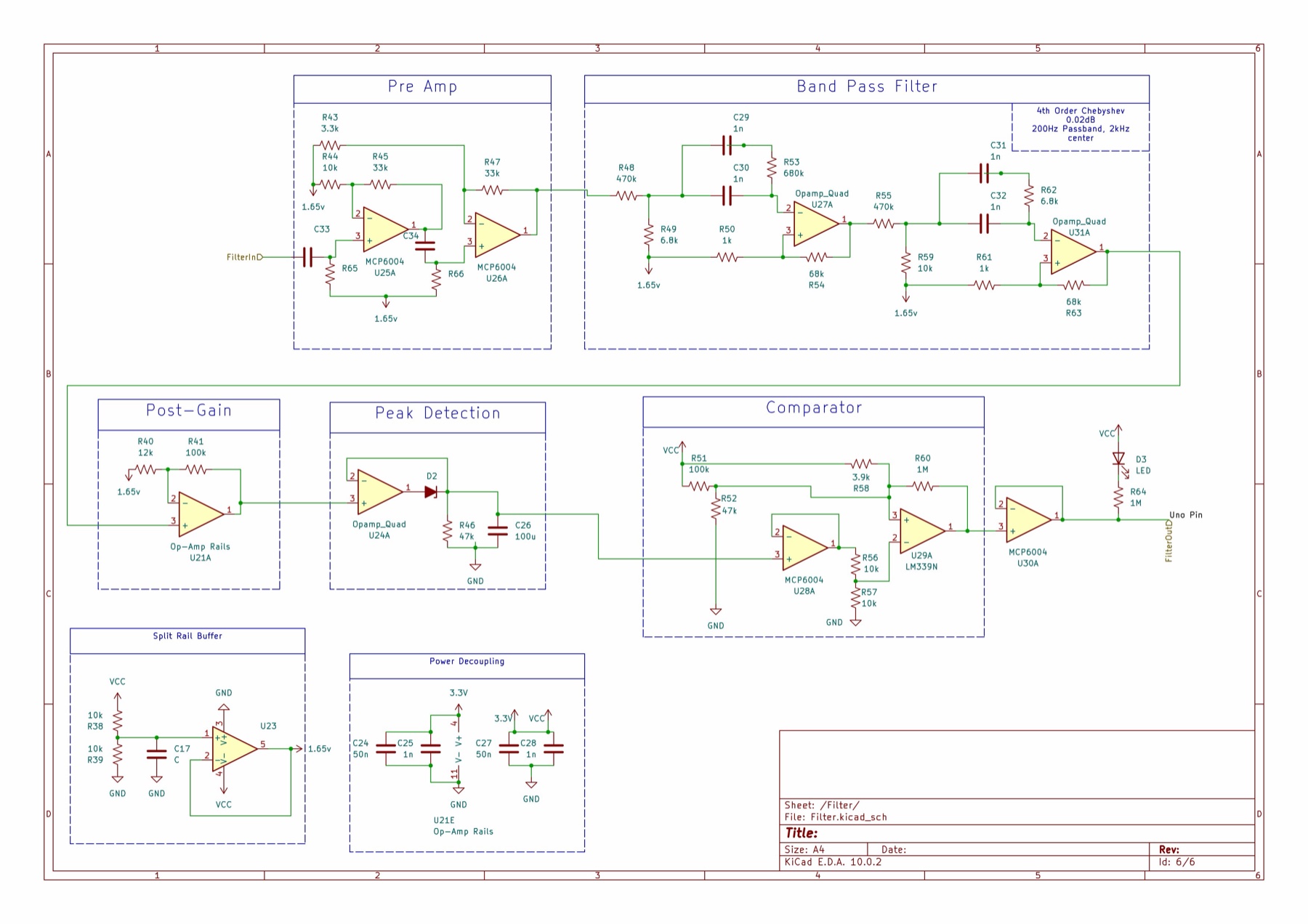Click the R41 100k resistor label

coord(195,447)
